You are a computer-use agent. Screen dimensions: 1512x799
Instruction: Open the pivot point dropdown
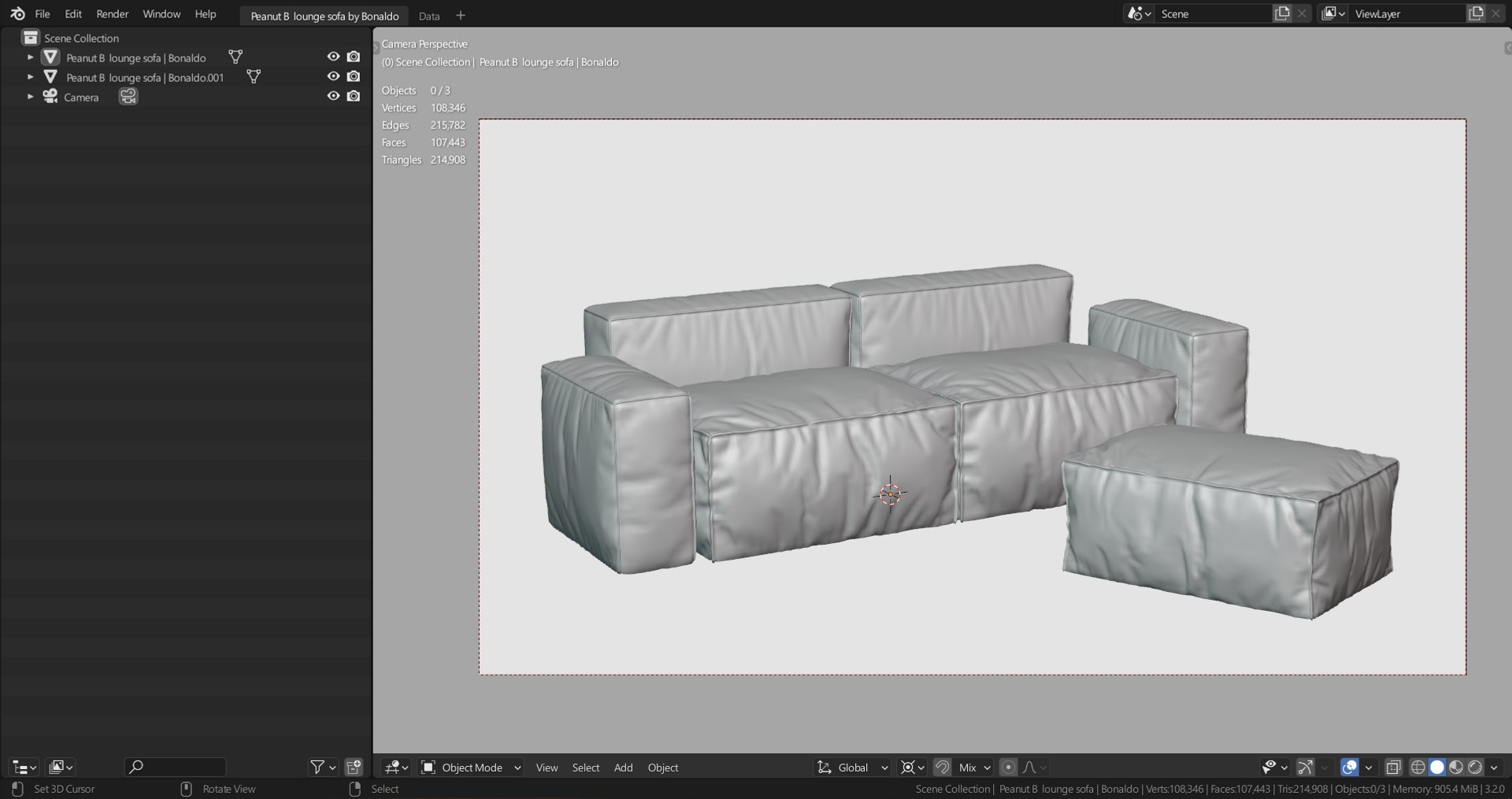[x=912, y=767]
